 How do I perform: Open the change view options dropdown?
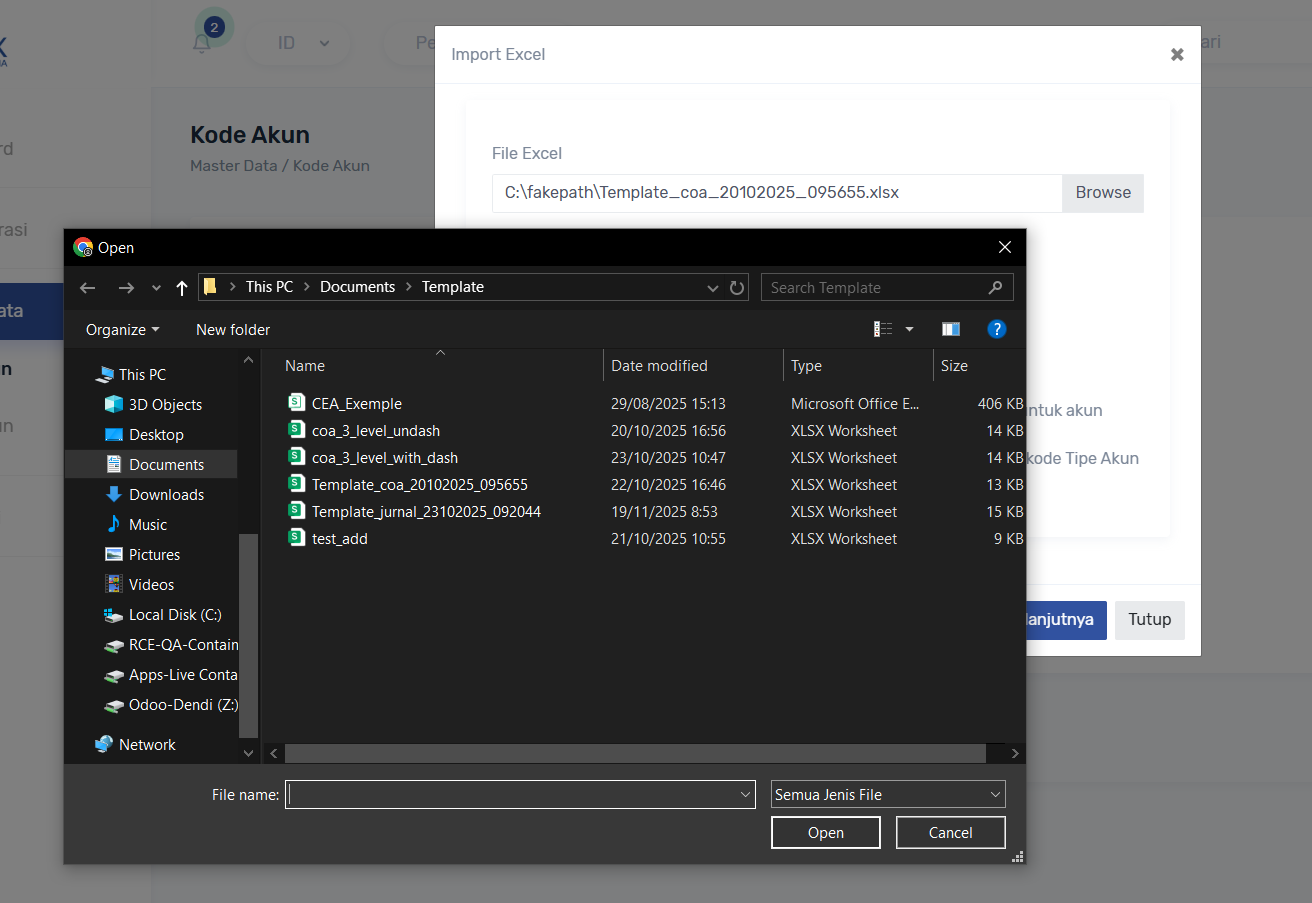(x=909, y=329)
